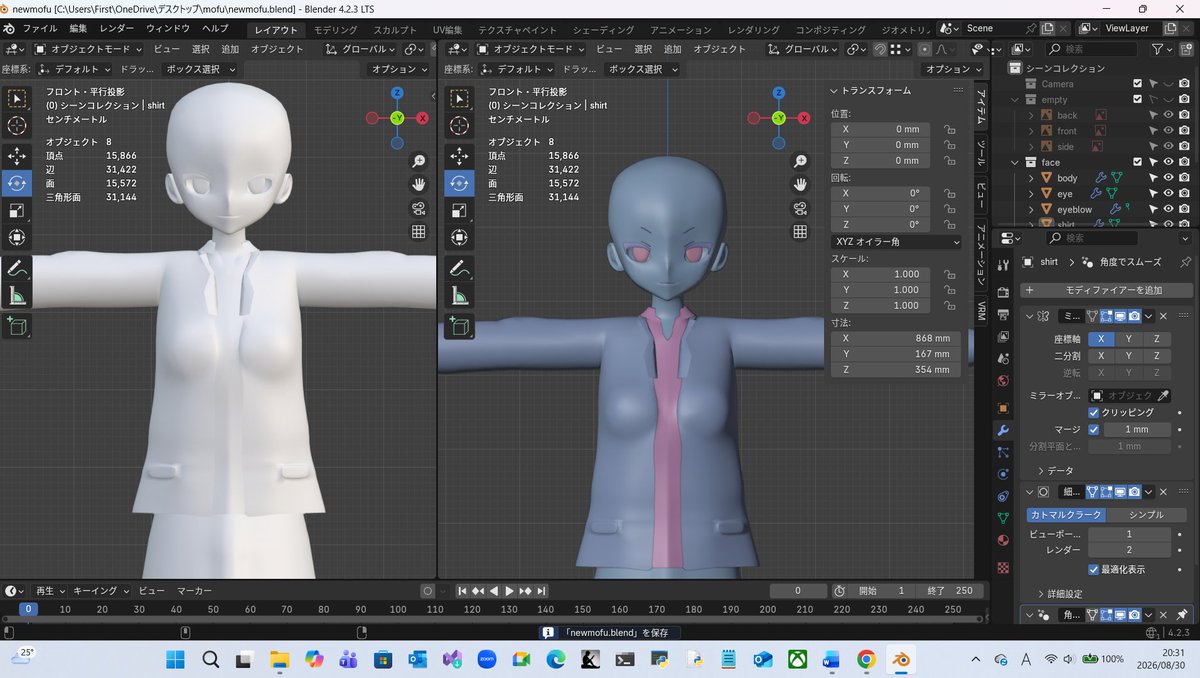Open the World properties tab
The image size is (1200, 678).
click(x=1004, y=383)
